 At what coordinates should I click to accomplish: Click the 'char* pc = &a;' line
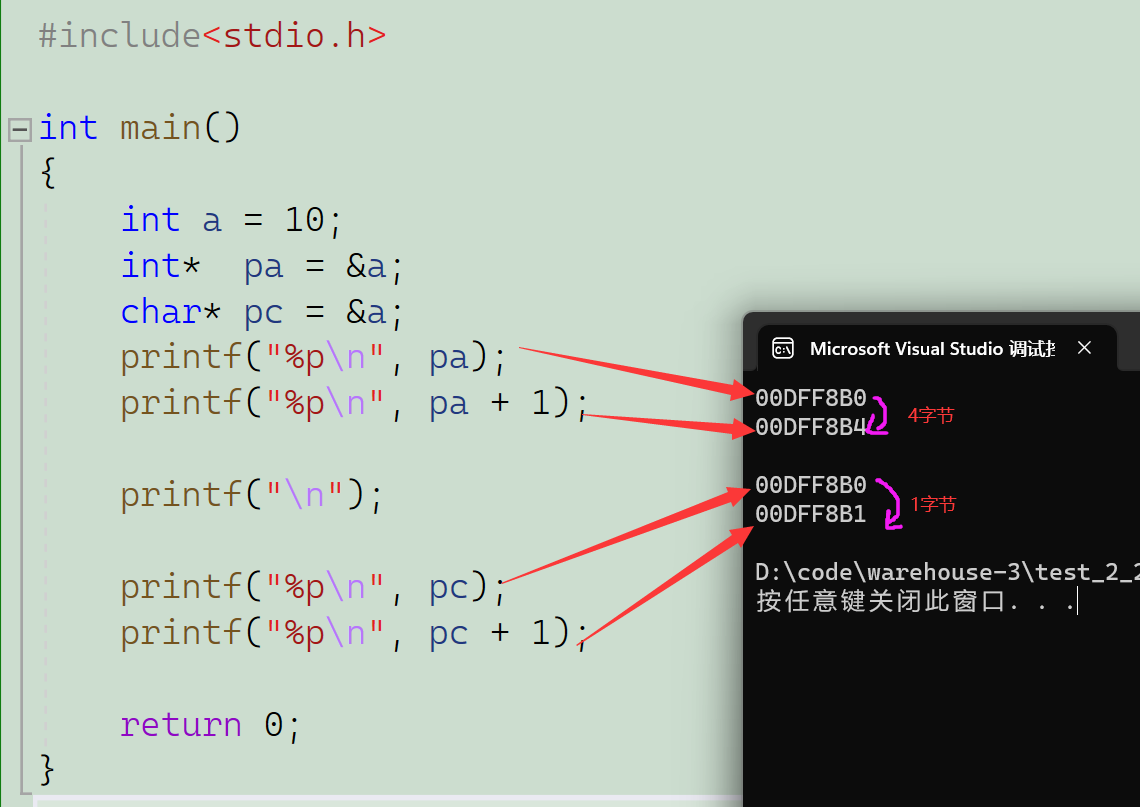(261, 313)
